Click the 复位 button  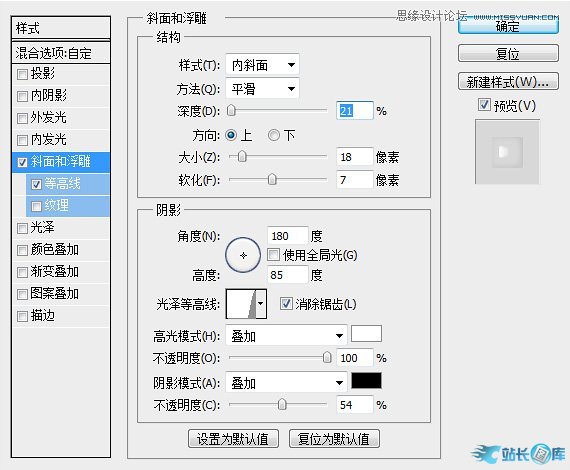508,54
